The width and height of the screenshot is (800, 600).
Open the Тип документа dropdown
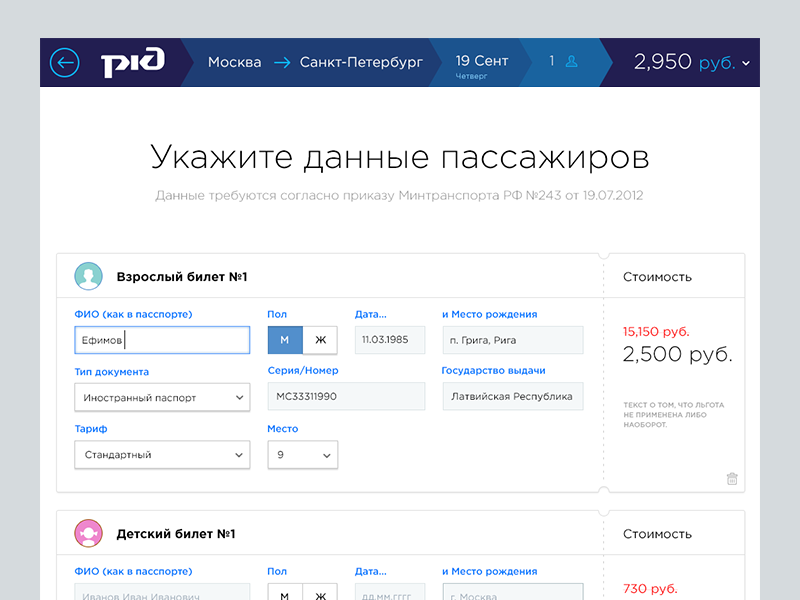[162, 397]
